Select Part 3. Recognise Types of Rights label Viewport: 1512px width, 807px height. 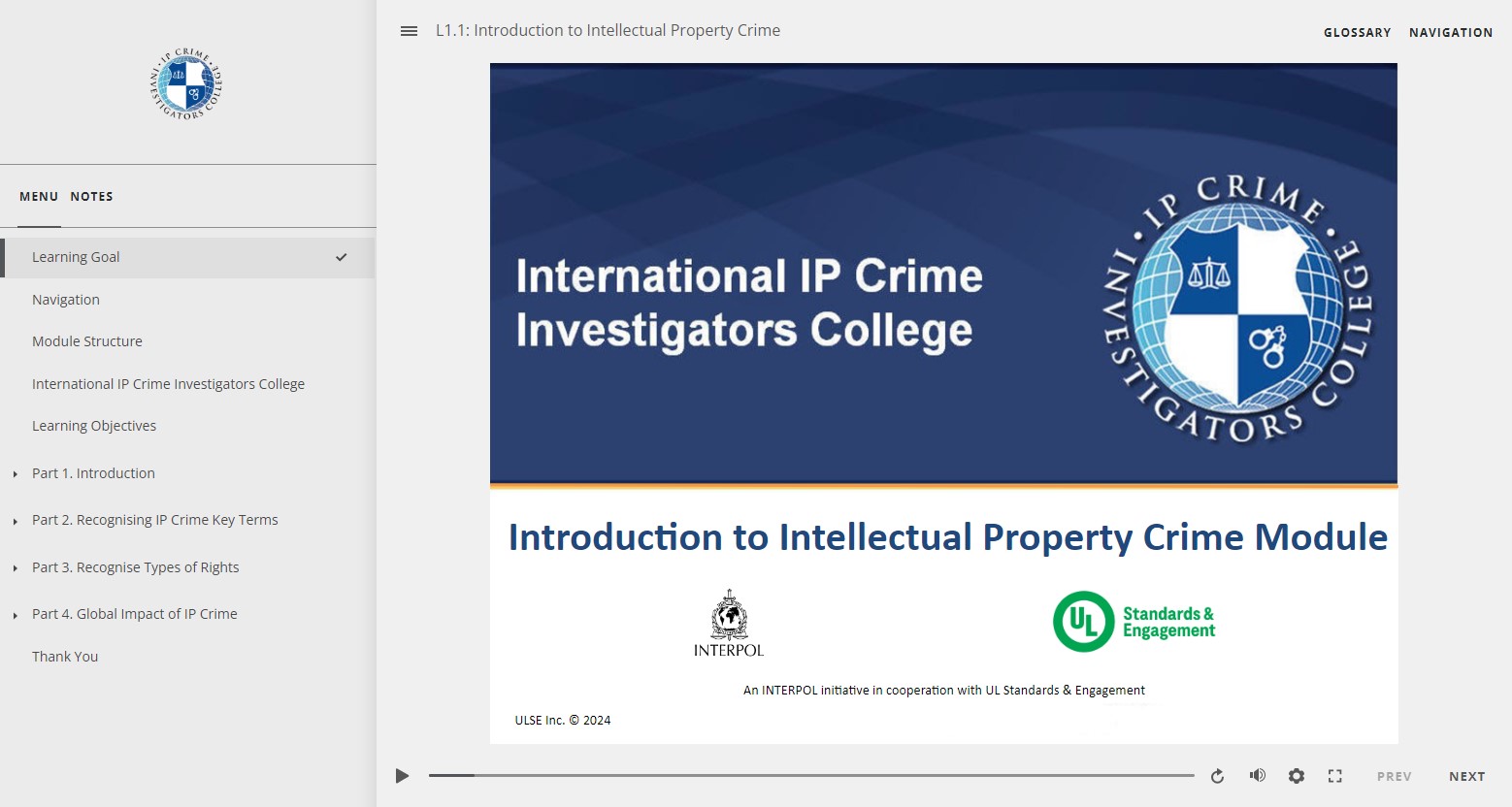point(135,567)
